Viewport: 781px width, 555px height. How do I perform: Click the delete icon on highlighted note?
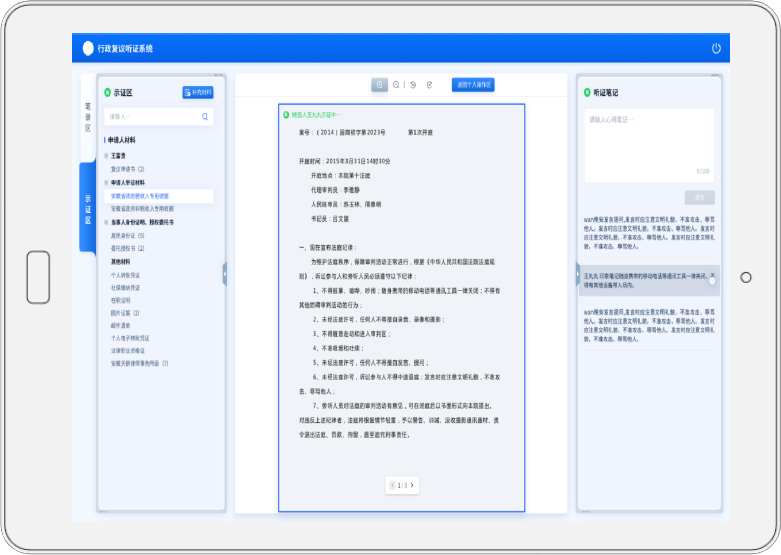pos(712,281)
